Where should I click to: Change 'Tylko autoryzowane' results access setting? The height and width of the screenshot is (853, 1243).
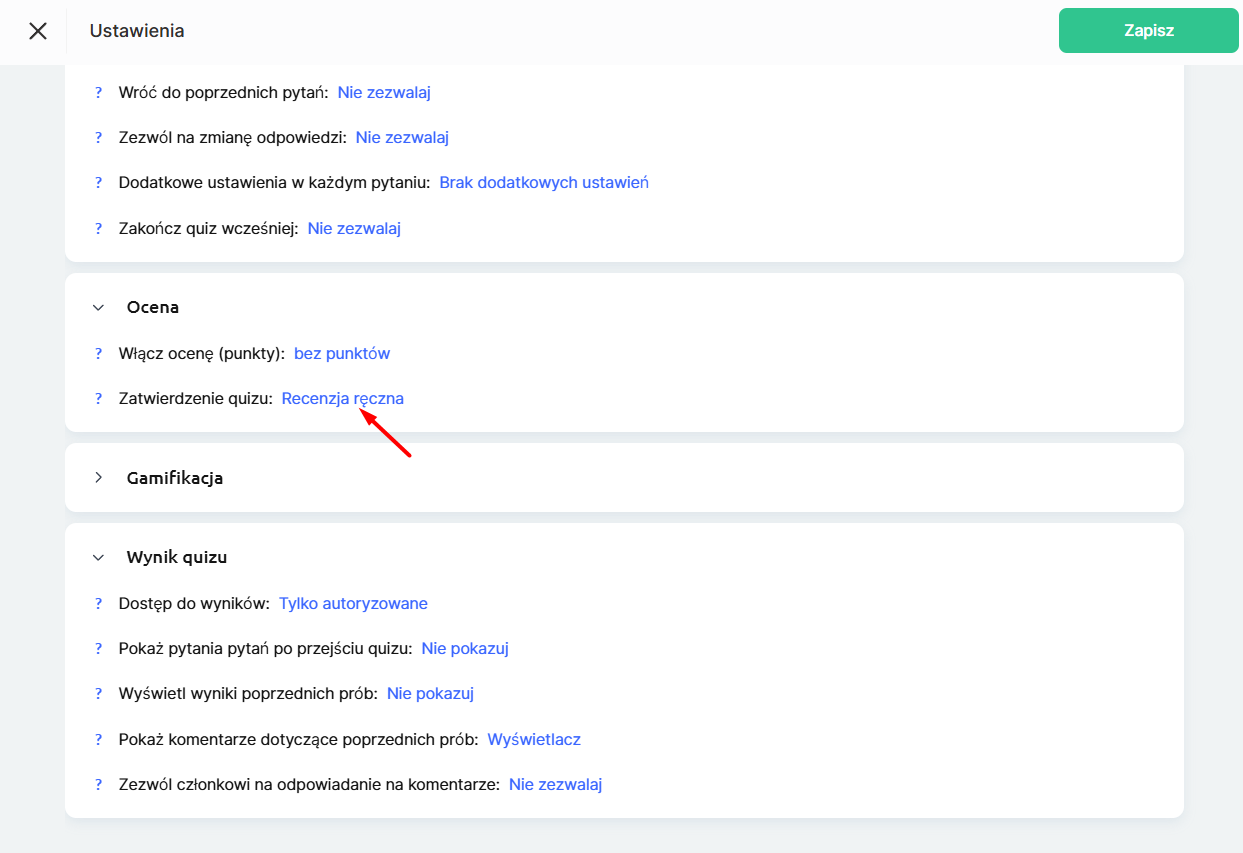click(x=353, y=603)
